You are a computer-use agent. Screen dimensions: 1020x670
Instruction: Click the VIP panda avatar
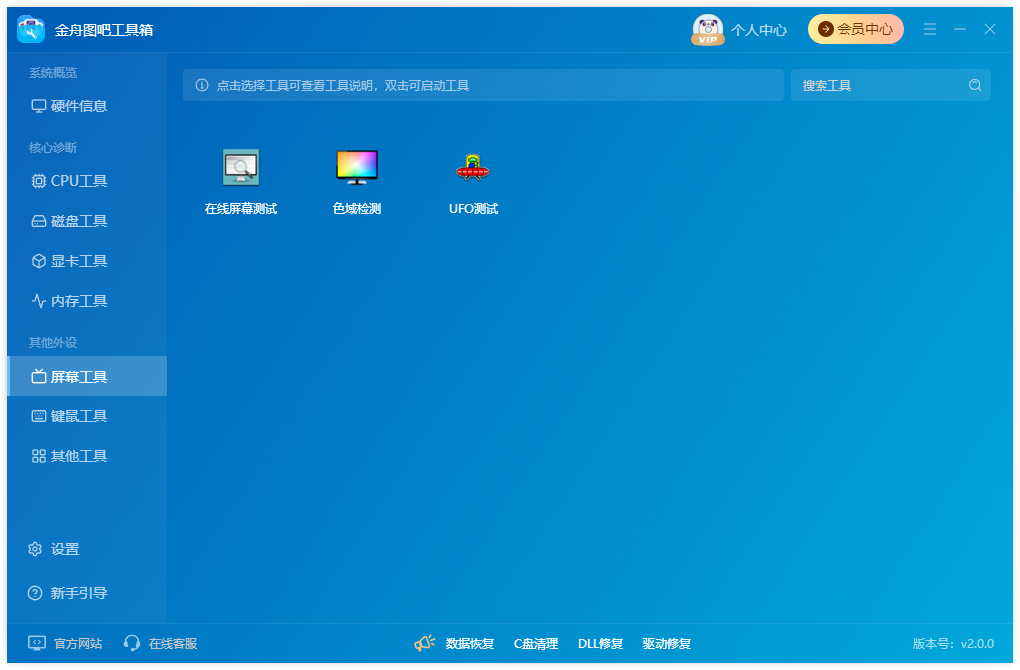click(708, 29)
